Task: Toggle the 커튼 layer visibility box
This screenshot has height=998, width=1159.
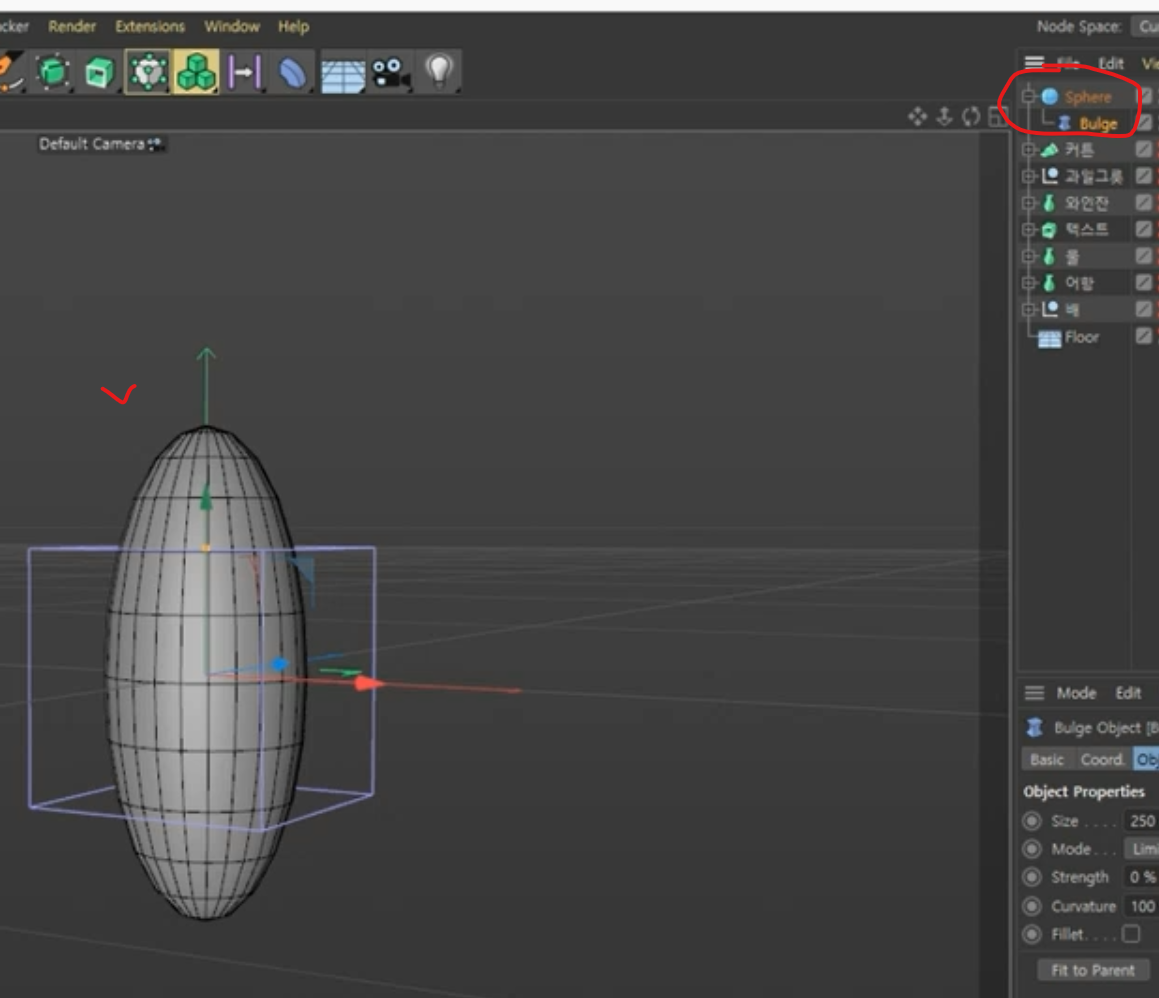Action: [x=1144, y=149]
